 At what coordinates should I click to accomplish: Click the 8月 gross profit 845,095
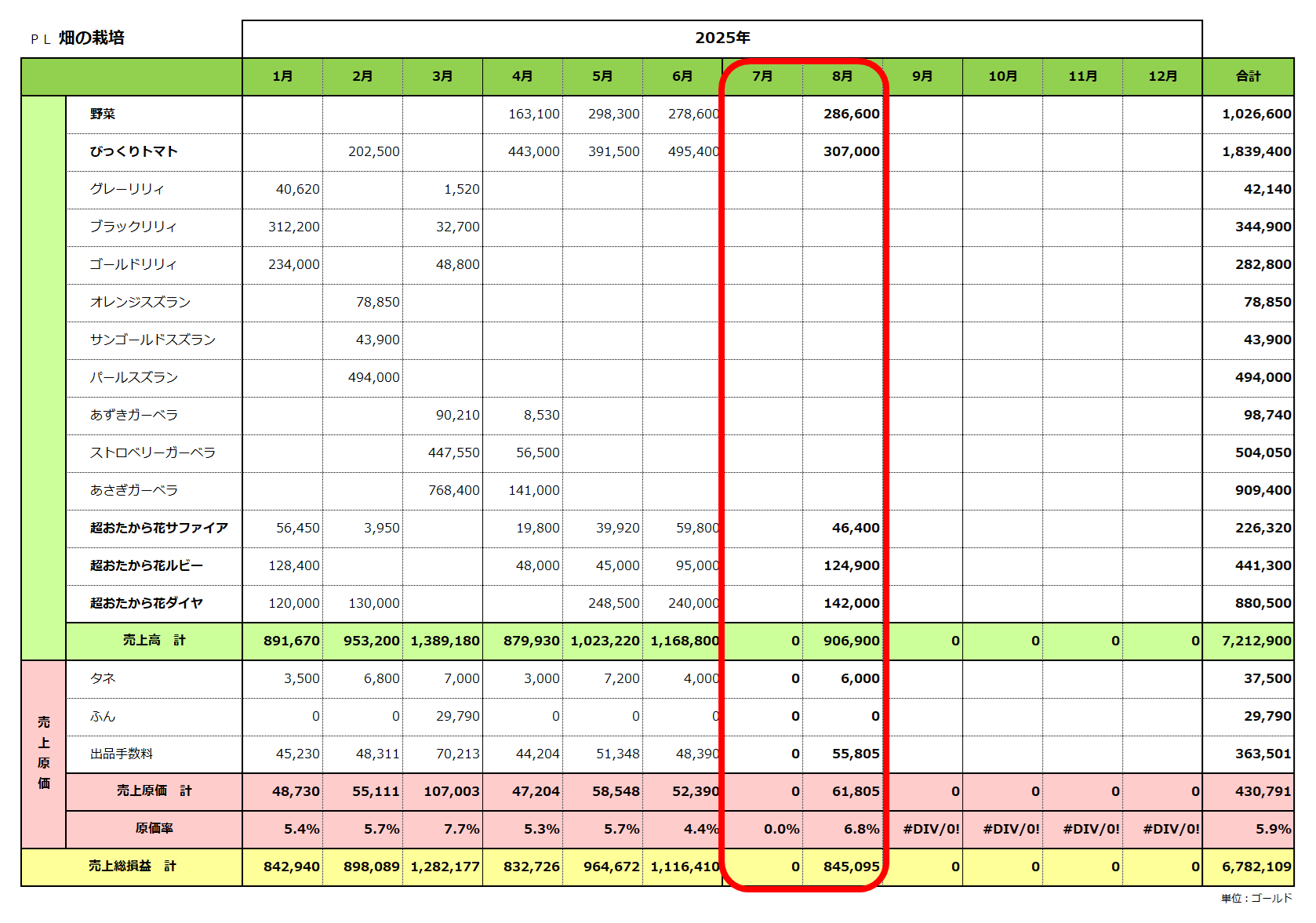(x=851, y=867)
